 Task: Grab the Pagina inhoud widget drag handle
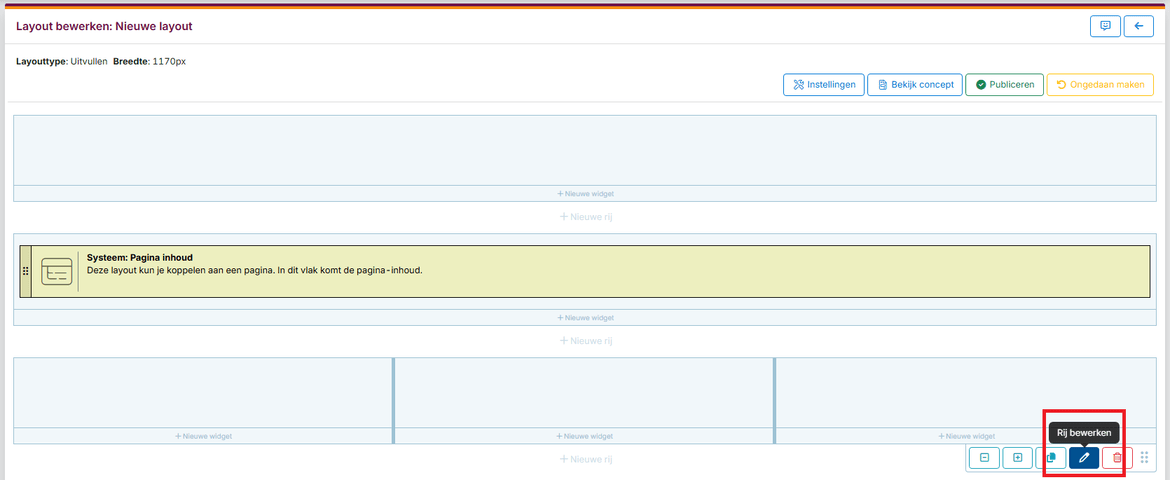[x=26, y=271]
